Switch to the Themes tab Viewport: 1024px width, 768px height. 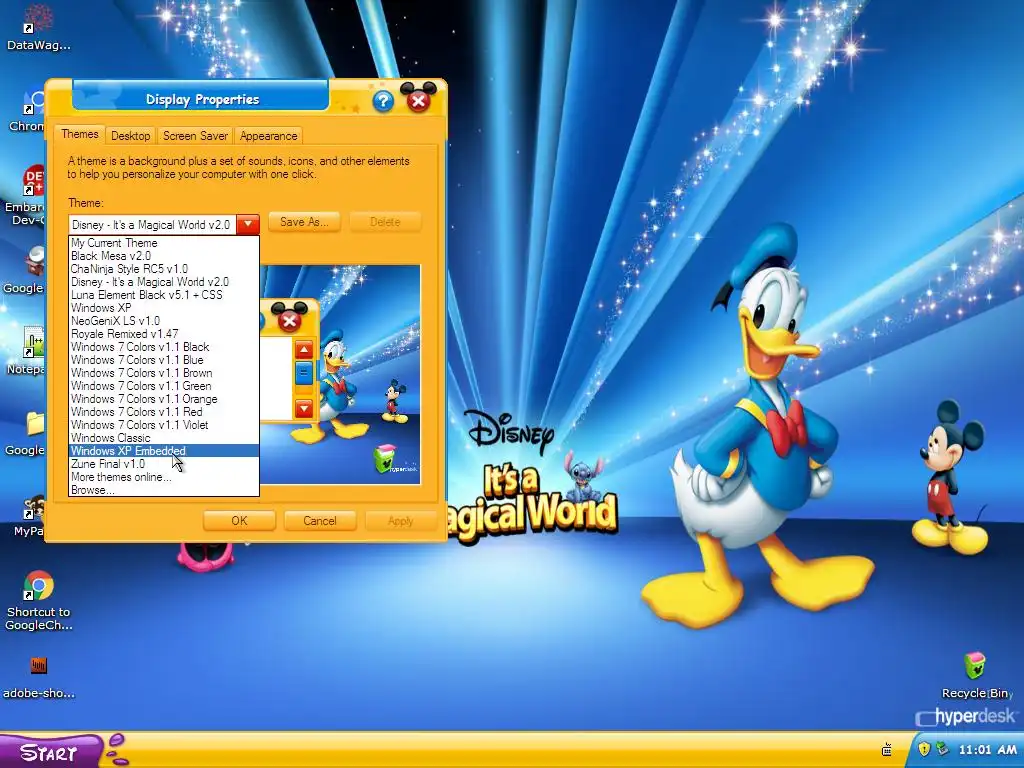coord(80,134)
